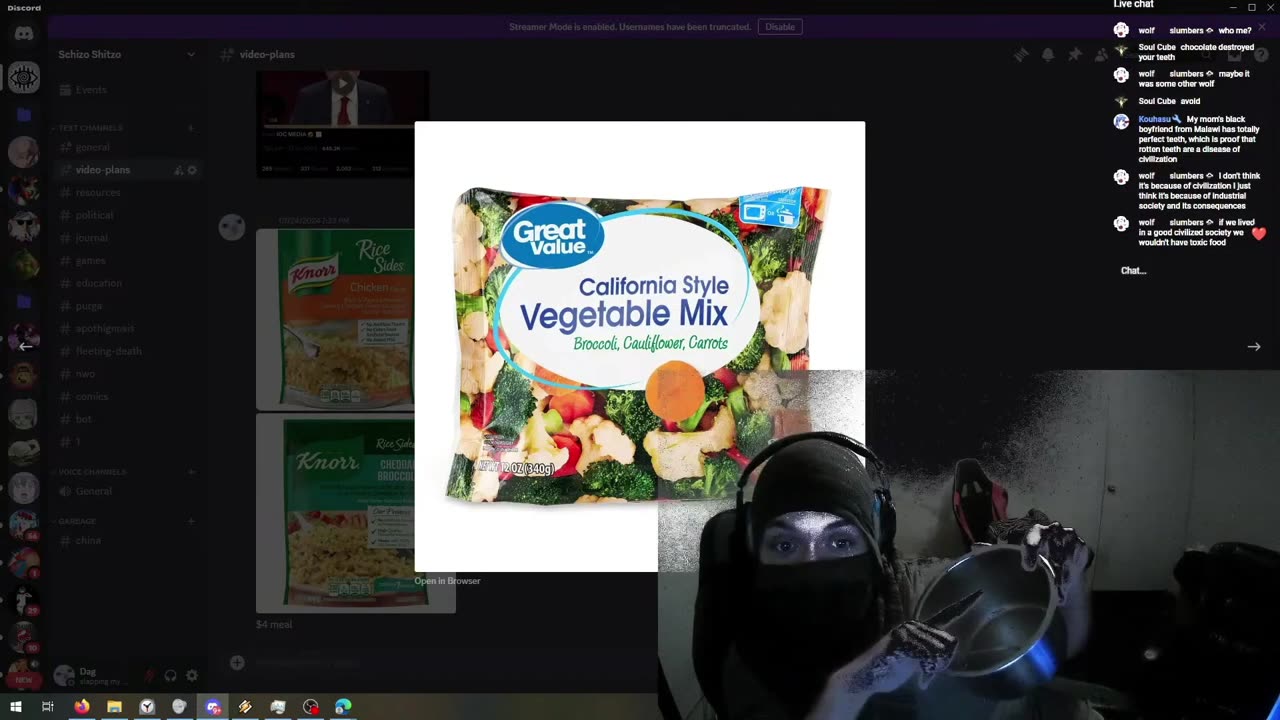Viewport: 1280px width, 720px height.
Task: Toggle microphone mute in user panel
Action: 150,676
